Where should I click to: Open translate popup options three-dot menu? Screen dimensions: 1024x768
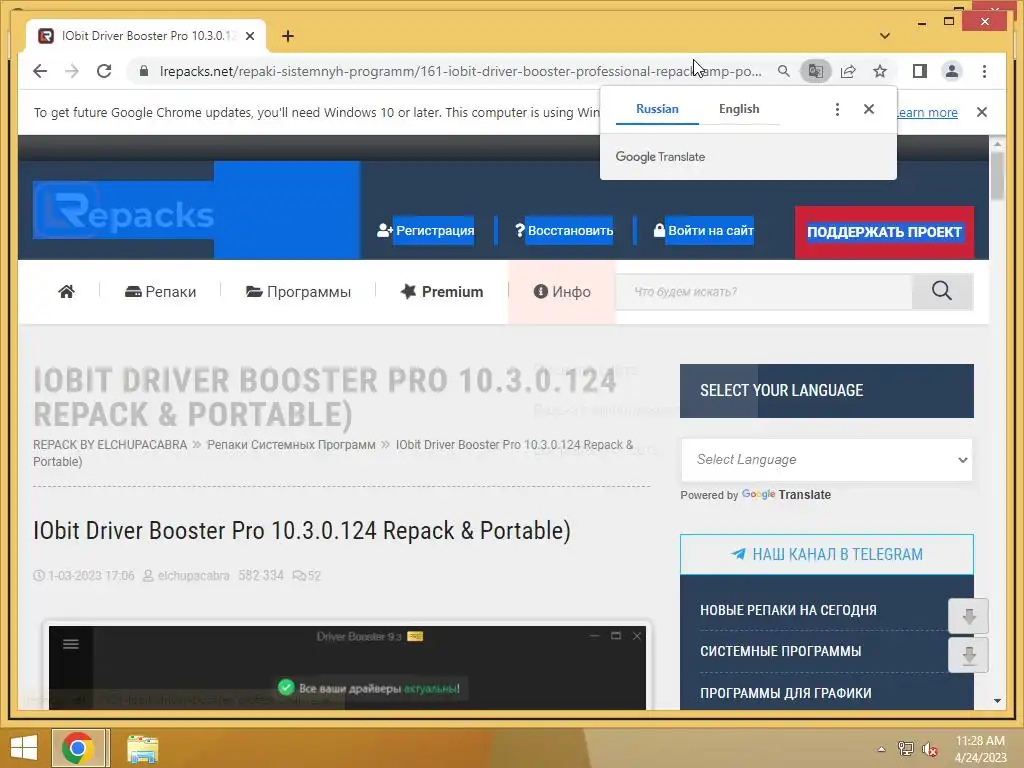point(837,109)
